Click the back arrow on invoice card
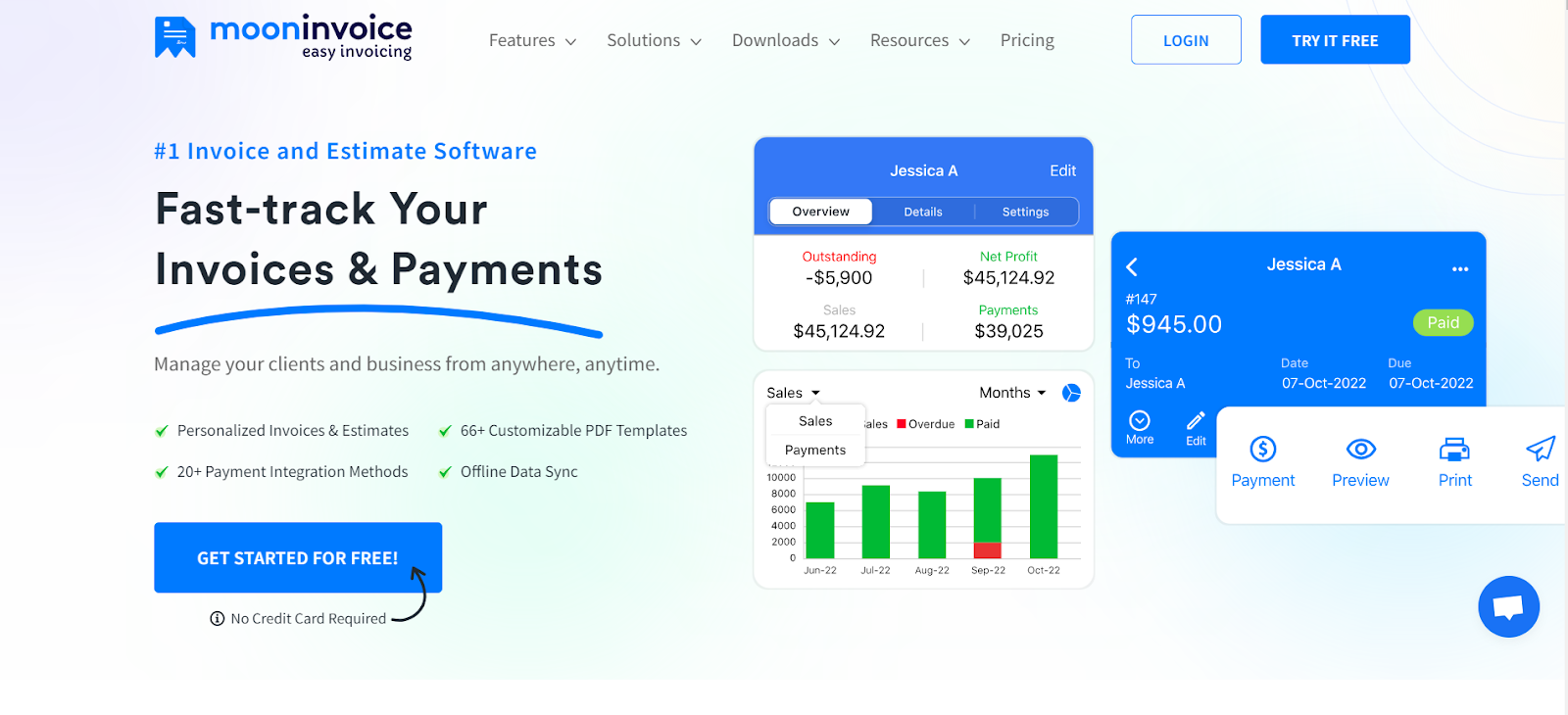This screenshot has width=1568, height=715. pyautogui.click(x=1132, y=266)
